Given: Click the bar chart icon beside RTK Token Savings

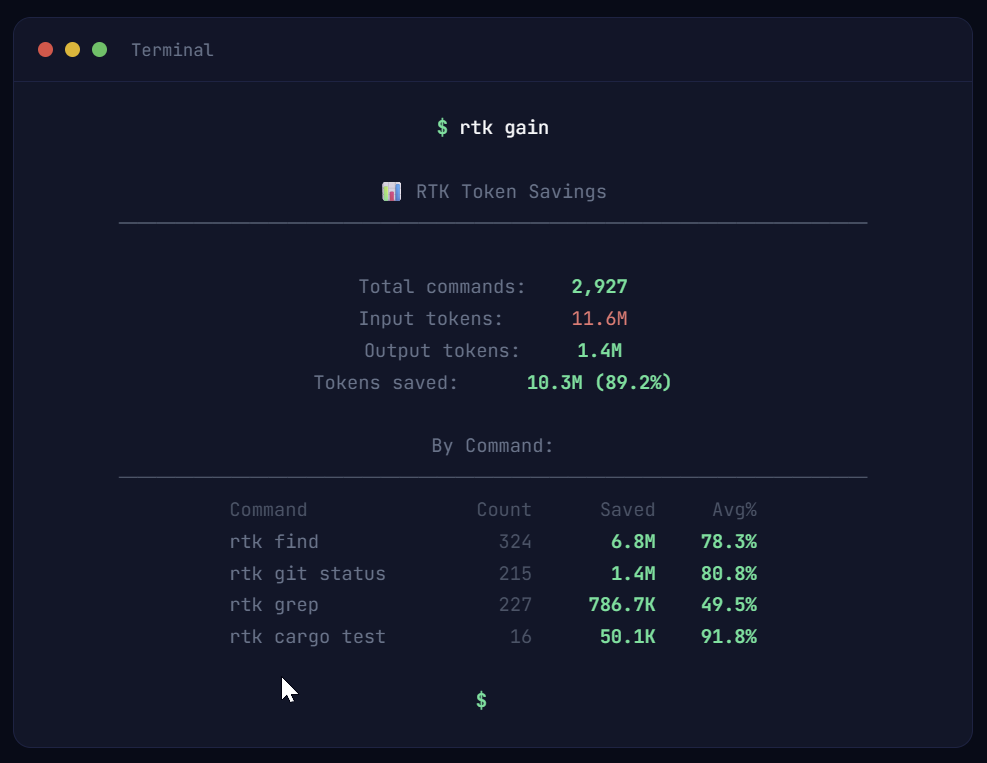Looking at the screenshot, I should [x=392, y=191].
